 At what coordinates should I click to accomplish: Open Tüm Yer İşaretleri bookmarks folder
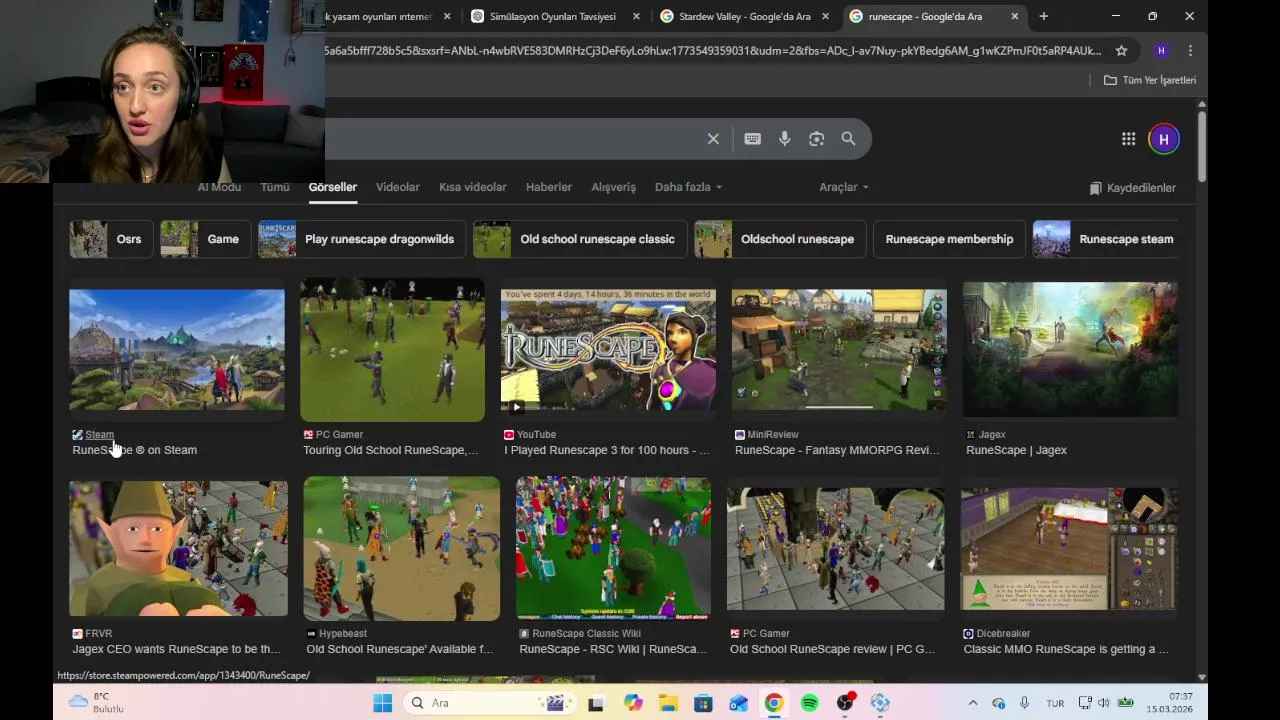[1150, 80]
